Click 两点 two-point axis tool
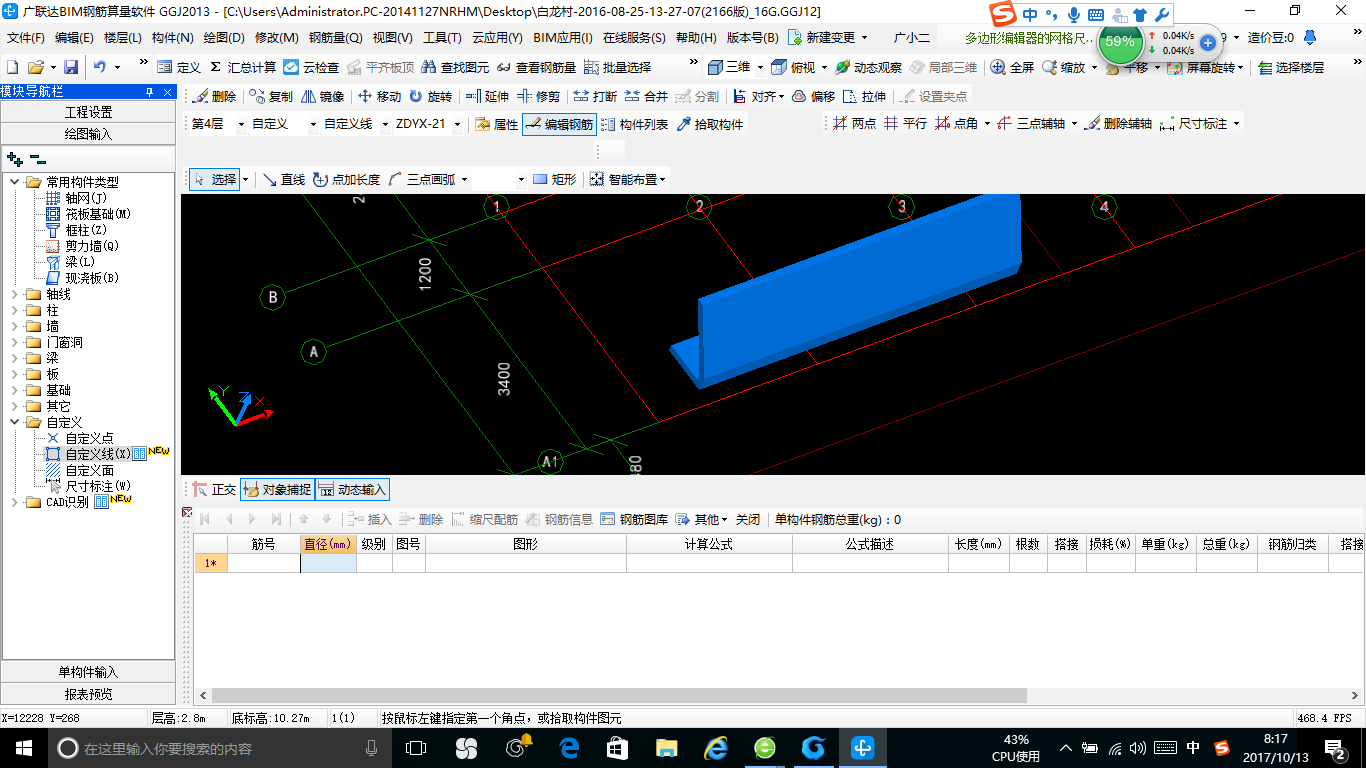The height and width of the screenshot is (768, 1366). click(x=854, y=124)
